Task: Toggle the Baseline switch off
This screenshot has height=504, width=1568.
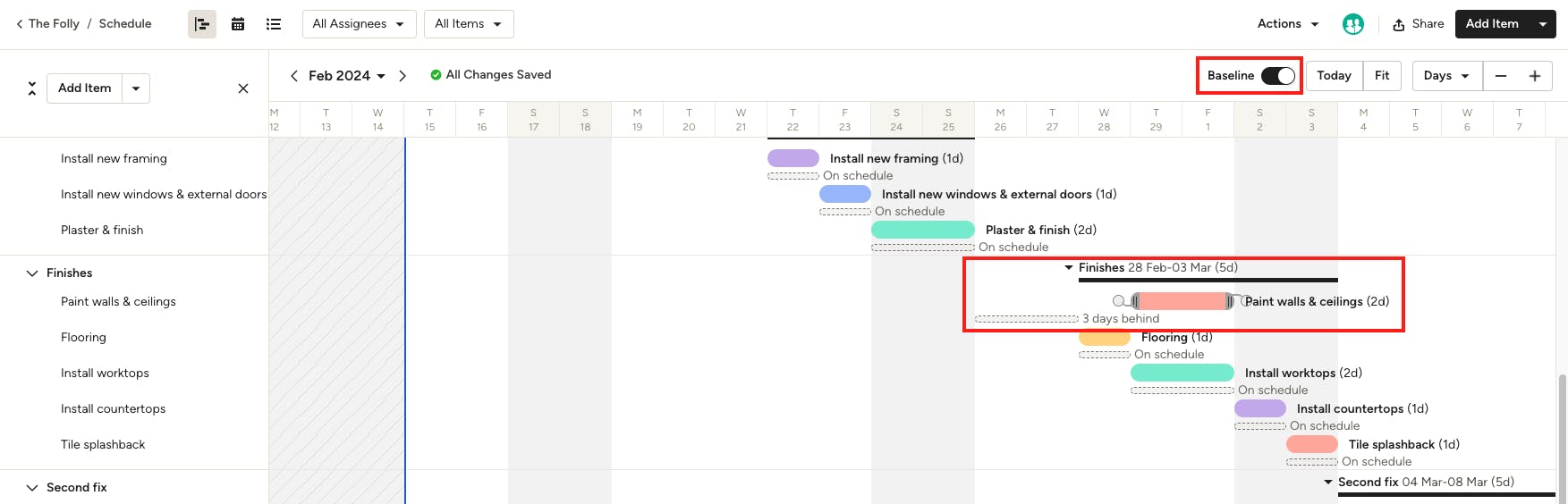Action: (x=1277, y=76)
